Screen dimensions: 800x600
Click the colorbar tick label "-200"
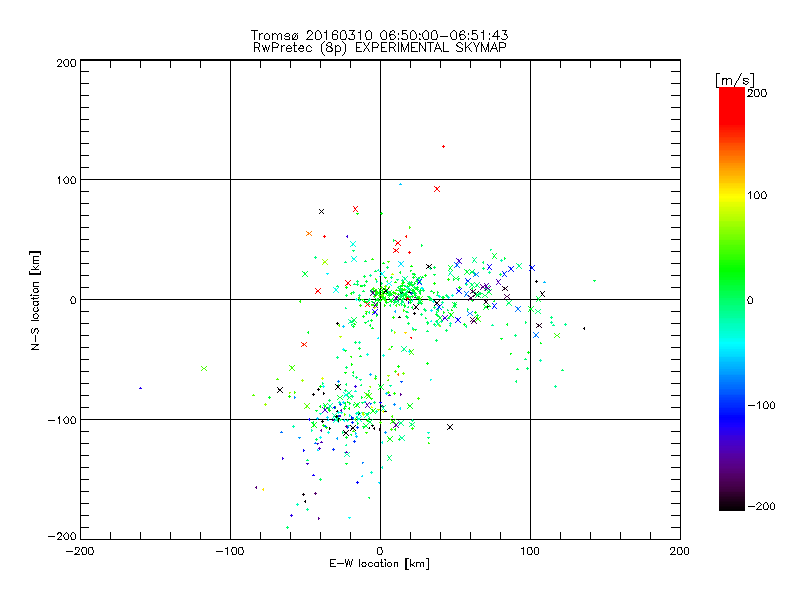tap(761, 506)
